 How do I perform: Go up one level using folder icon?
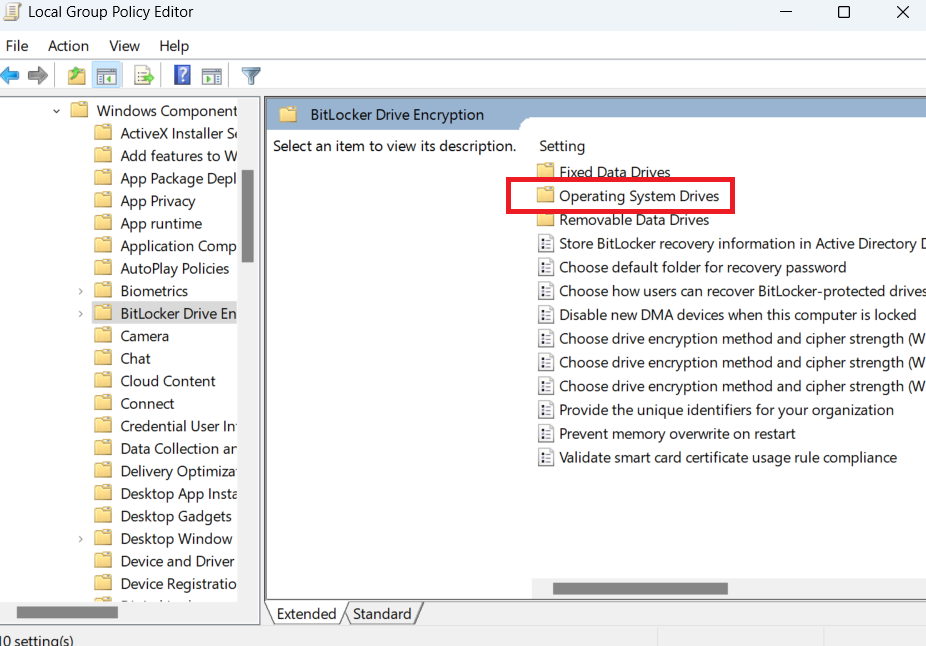[x=76, y=76]
